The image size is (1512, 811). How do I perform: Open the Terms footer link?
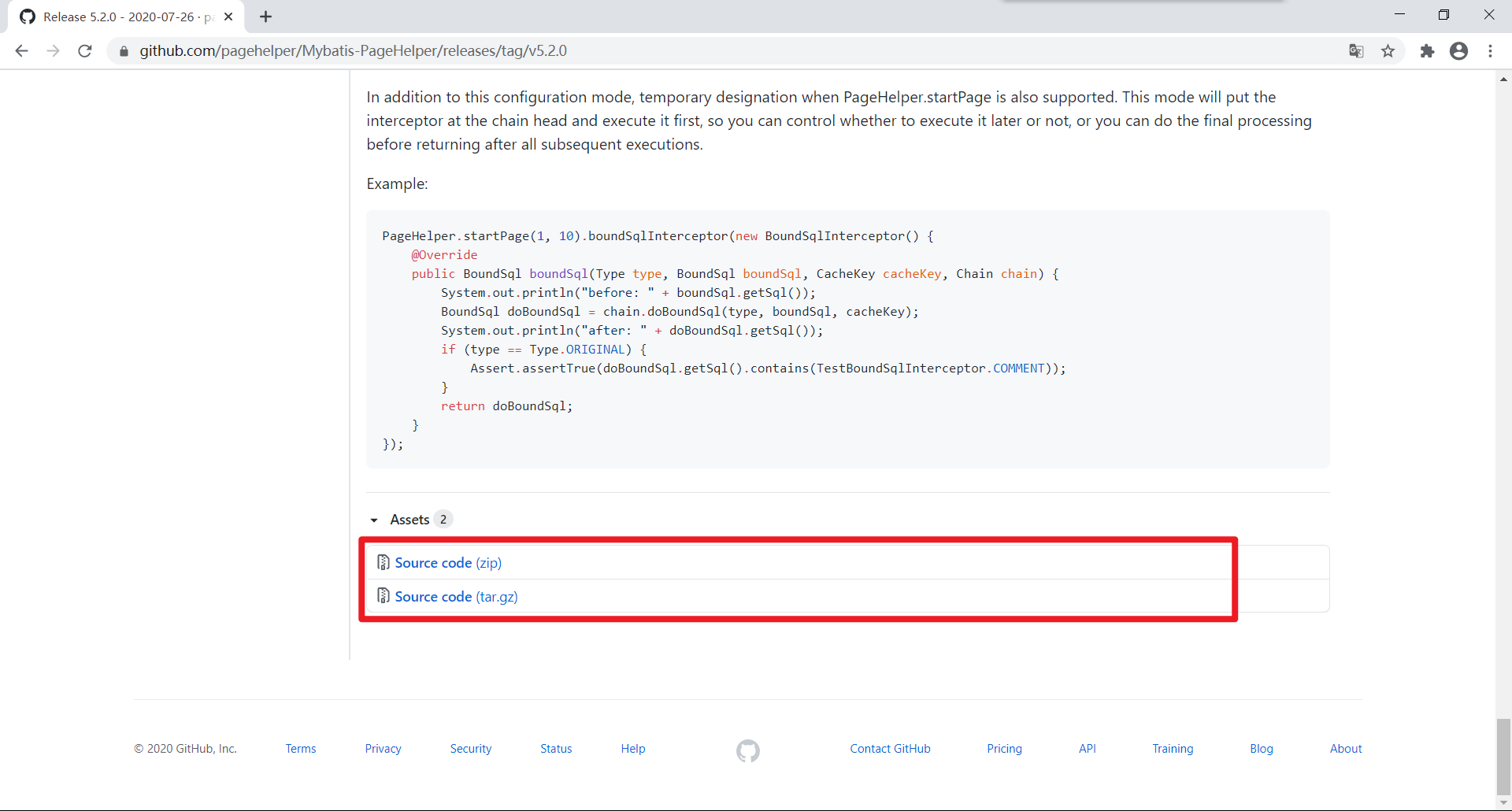tap(301, 749)
